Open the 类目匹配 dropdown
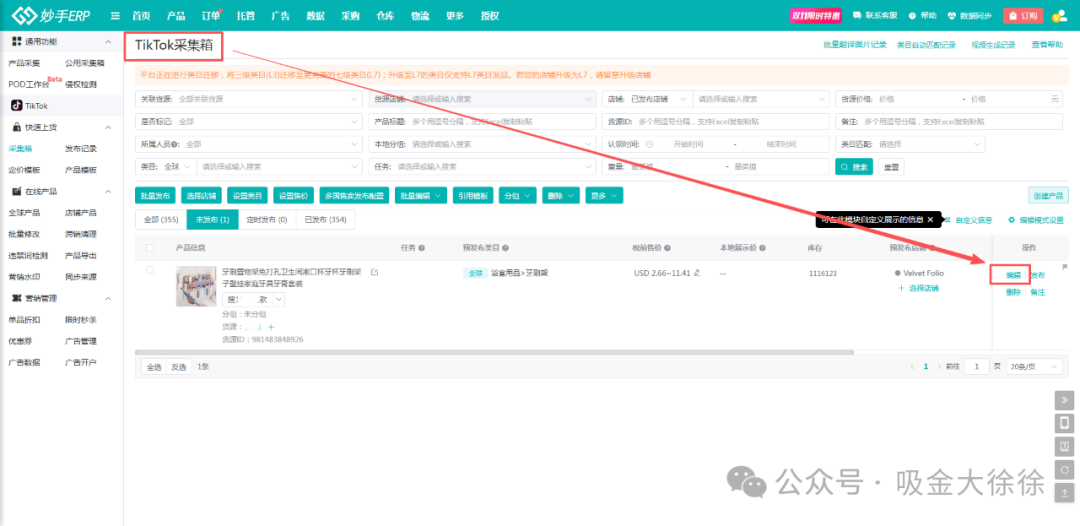 tap(910, 145)
